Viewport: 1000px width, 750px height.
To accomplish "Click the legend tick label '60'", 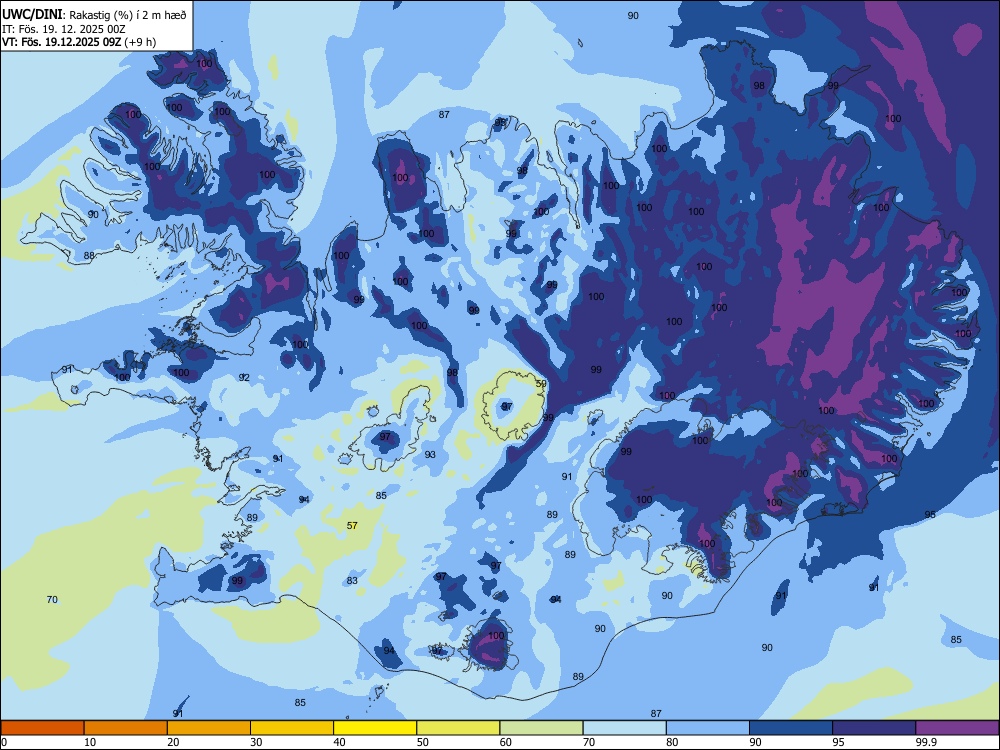I will coord(506,742).
